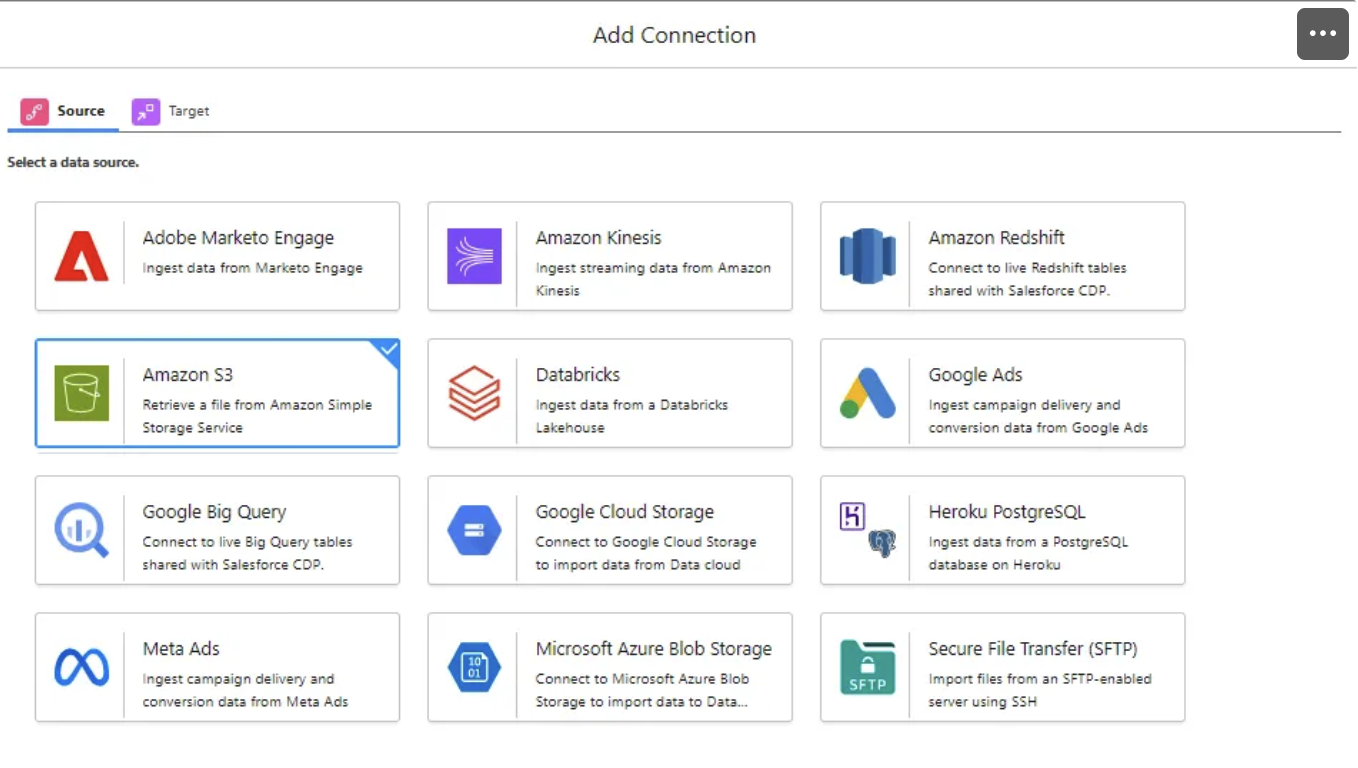Click the Amazon Redshift database icon

point(866,255)
